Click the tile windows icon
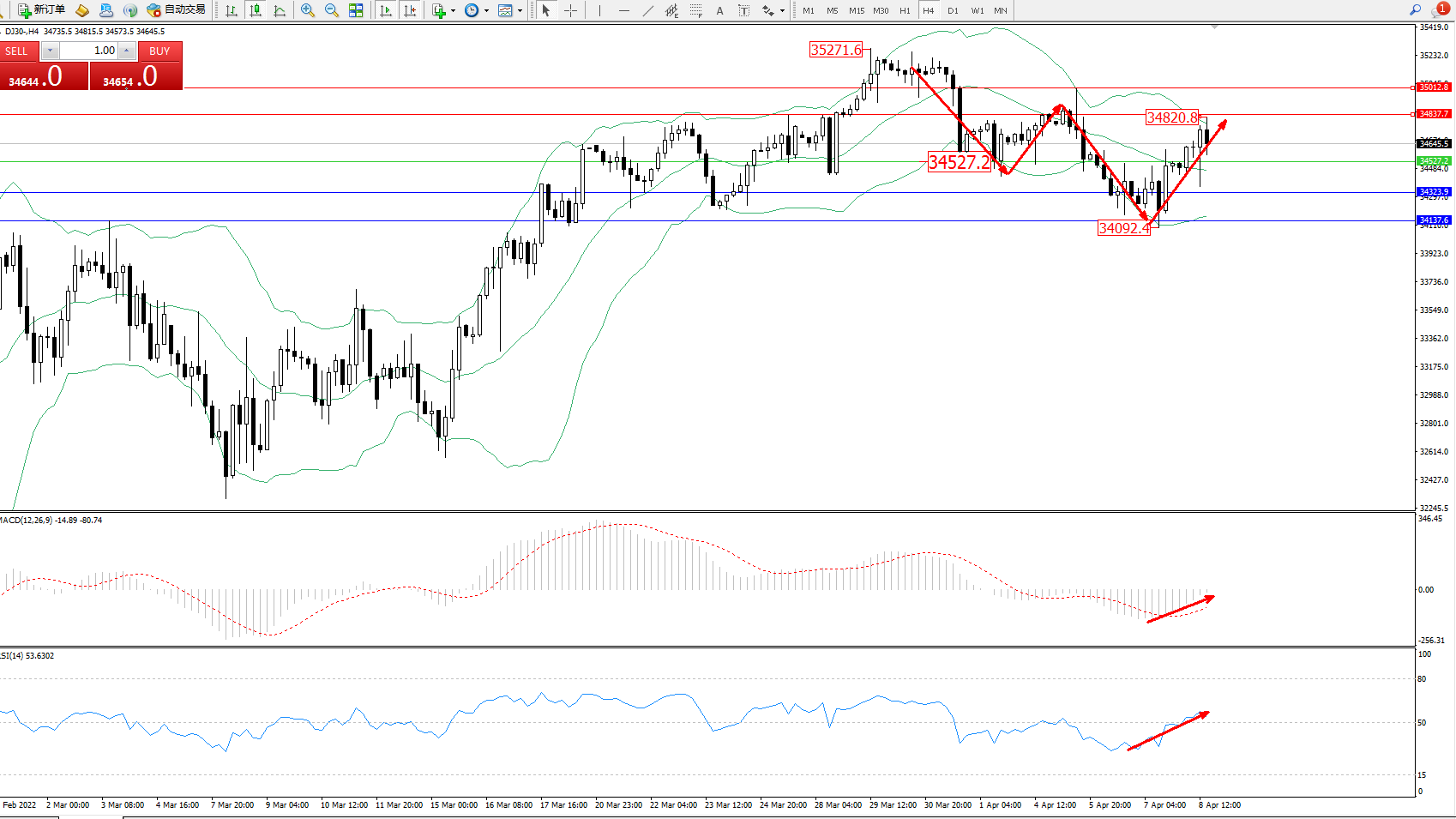 [x=356, y=10]
